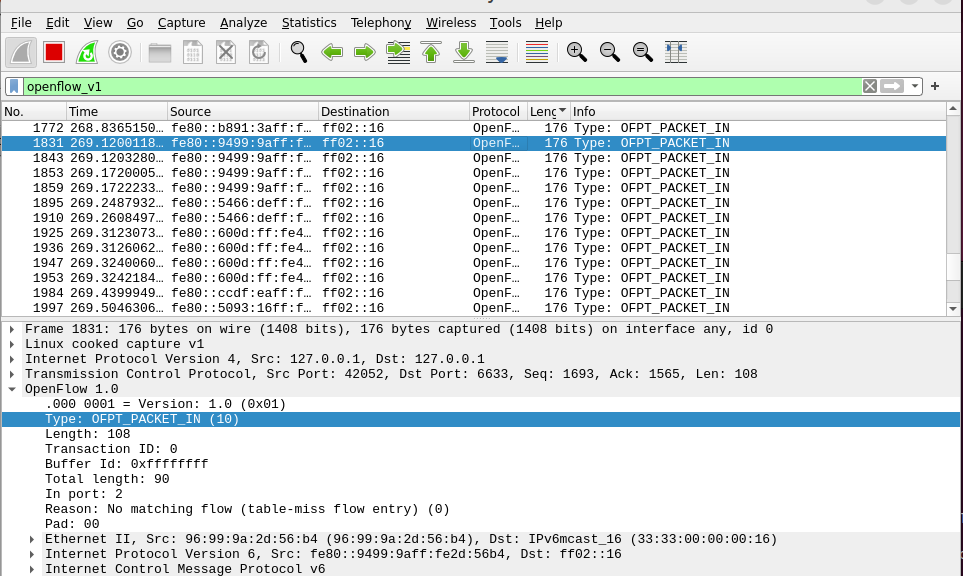Expand Transmission Control Protocol details
963x576 pixels.
point(12,375)
